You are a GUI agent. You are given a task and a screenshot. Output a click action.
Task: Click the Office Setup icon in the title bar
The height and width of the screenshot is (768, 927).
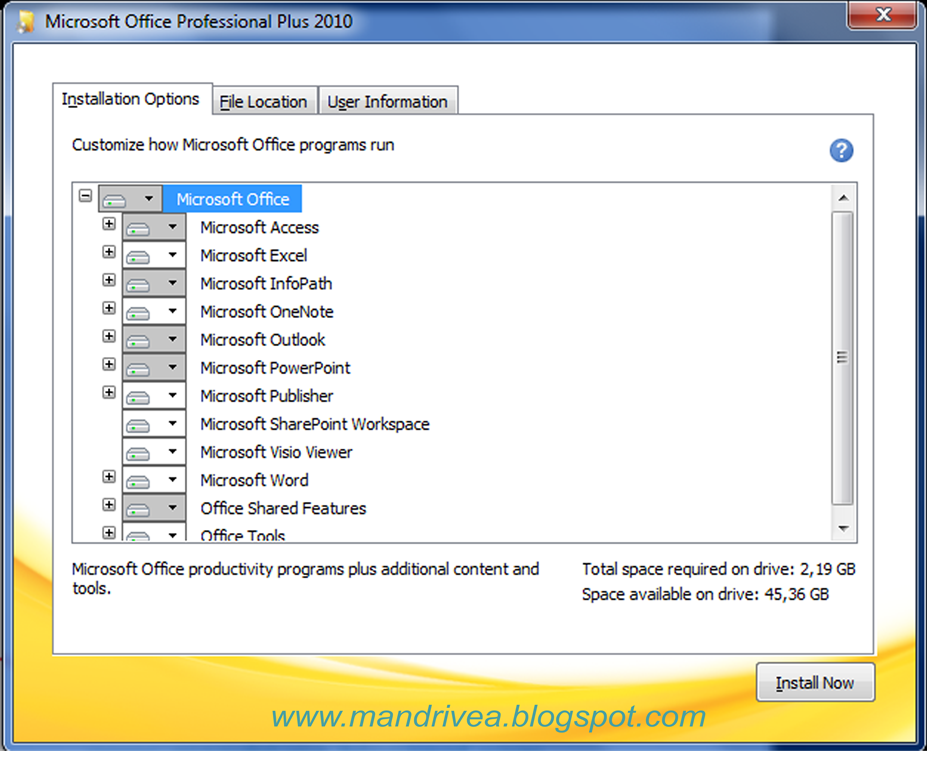click(x=25, y=21)
